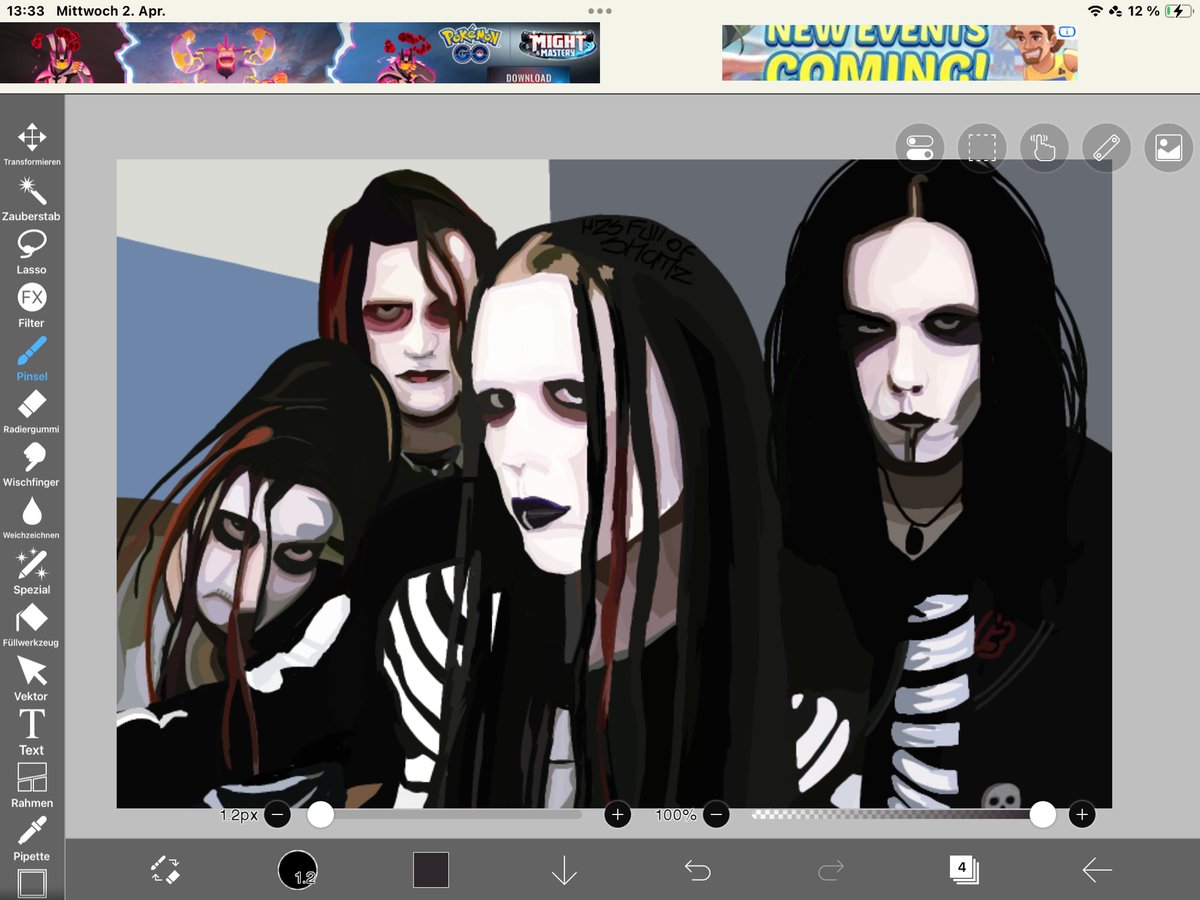Viewport: 1200px width, 900px height.
Task: Open the New Events Coming ad banner
Action: (x=900, y=53)
